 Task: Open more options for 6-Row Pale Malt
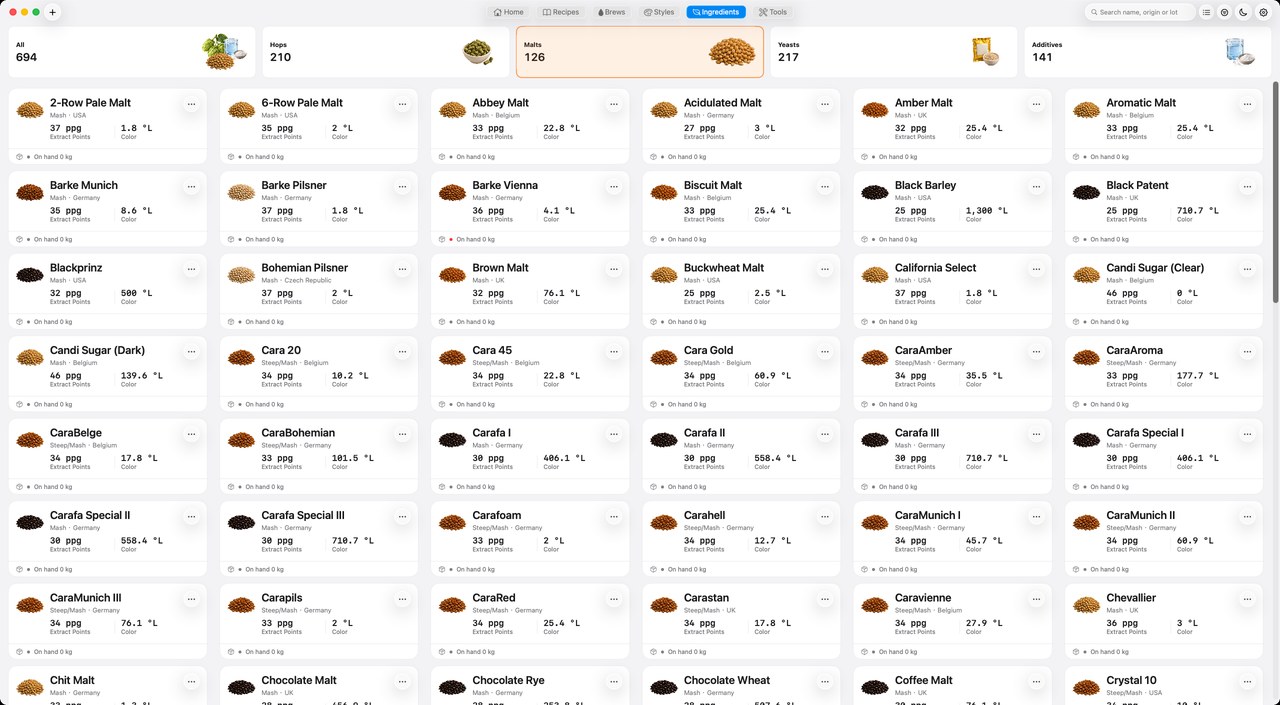point(402,103)
